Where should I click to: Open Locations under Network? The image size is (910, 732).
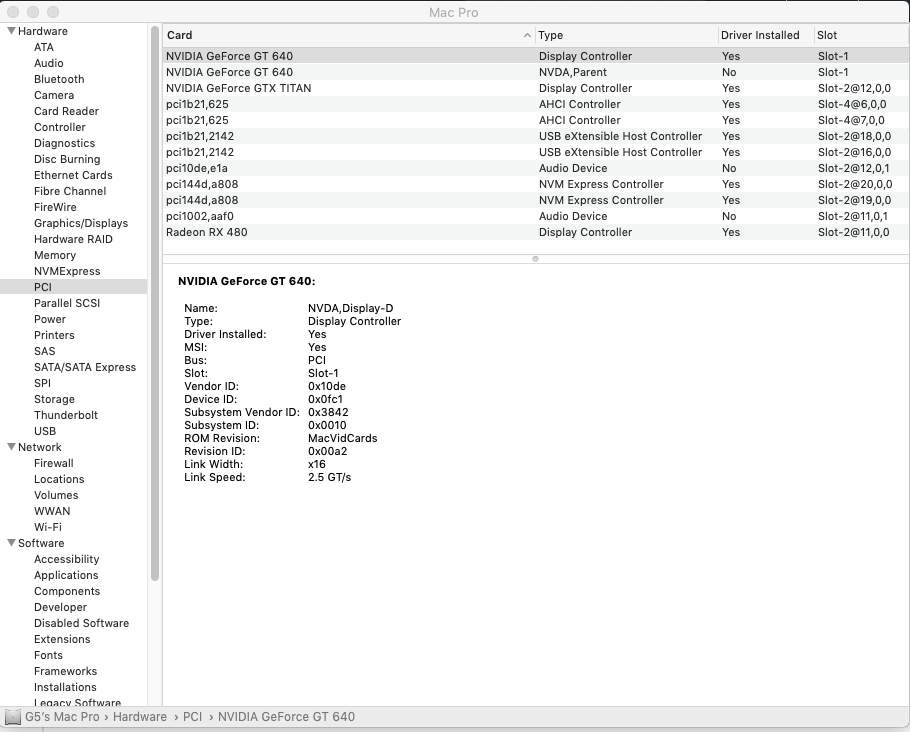[x=59, y=479]
